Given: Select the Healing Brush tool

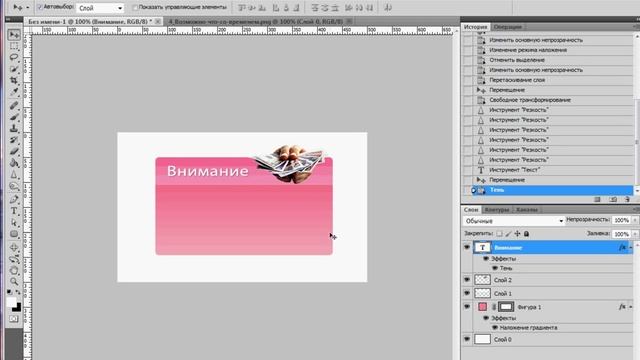Looking at the screenshot, I should click(14, 106).
